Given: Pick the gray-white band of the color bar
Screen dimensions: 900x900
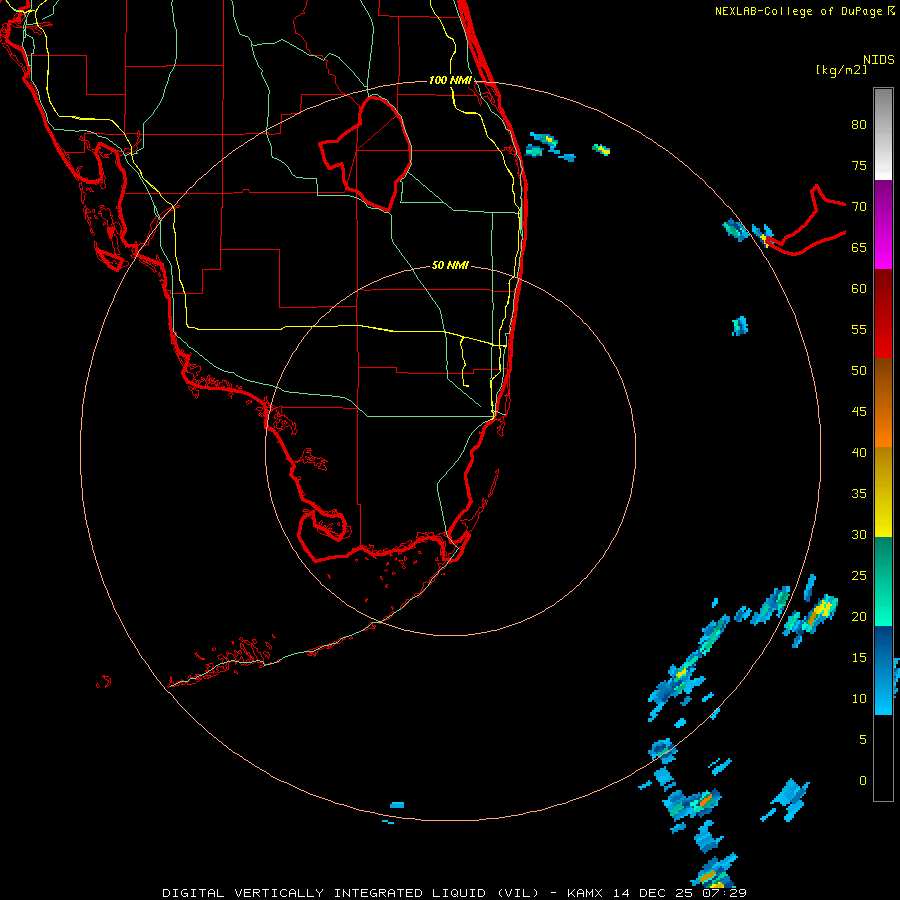Looking at the screenshot, I should [883, 134].
